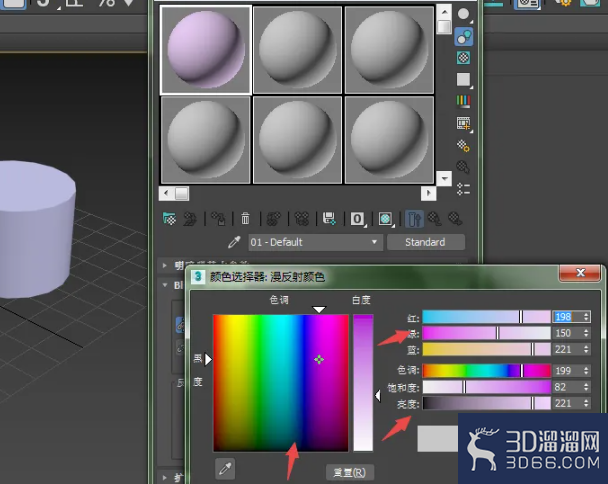608x484 pixels.
Task: Click the Make Unique icon
Action: [302, 219]
